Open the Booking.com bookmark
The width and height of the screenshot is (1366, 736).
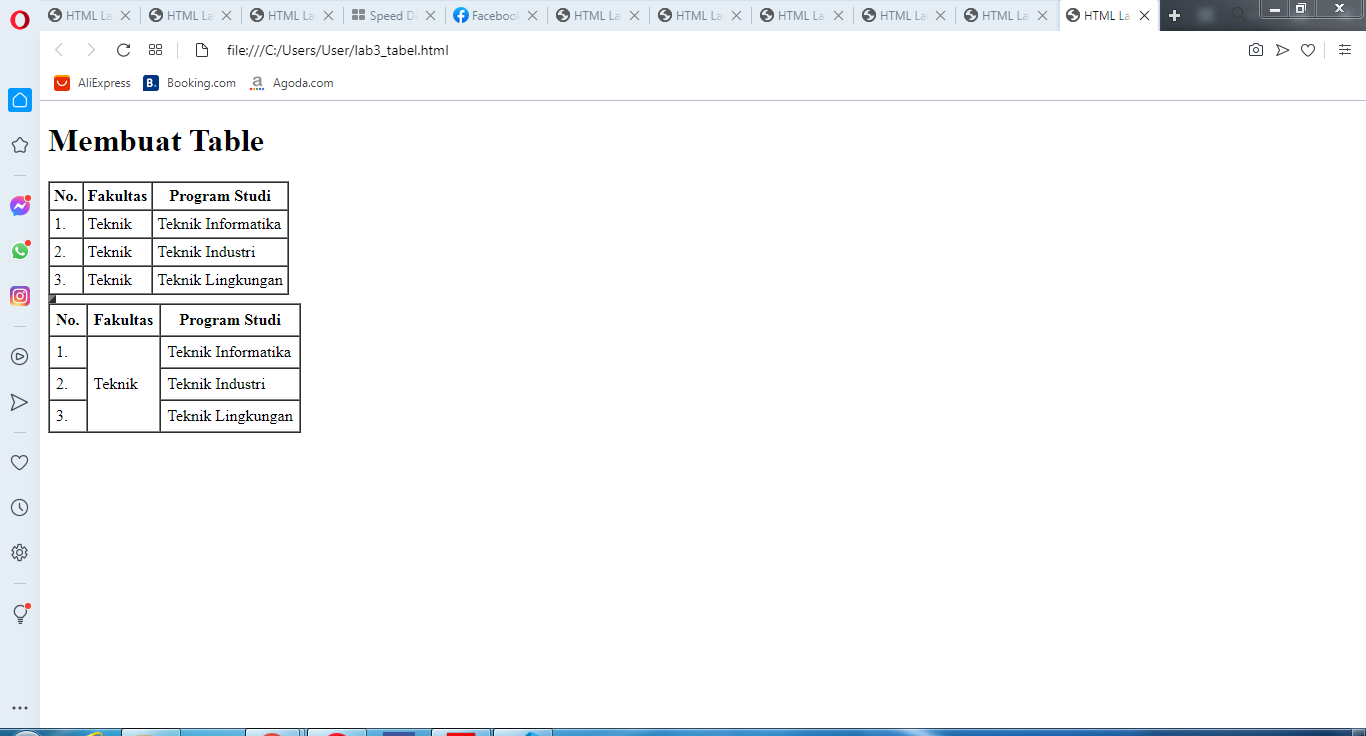[189, 83]
